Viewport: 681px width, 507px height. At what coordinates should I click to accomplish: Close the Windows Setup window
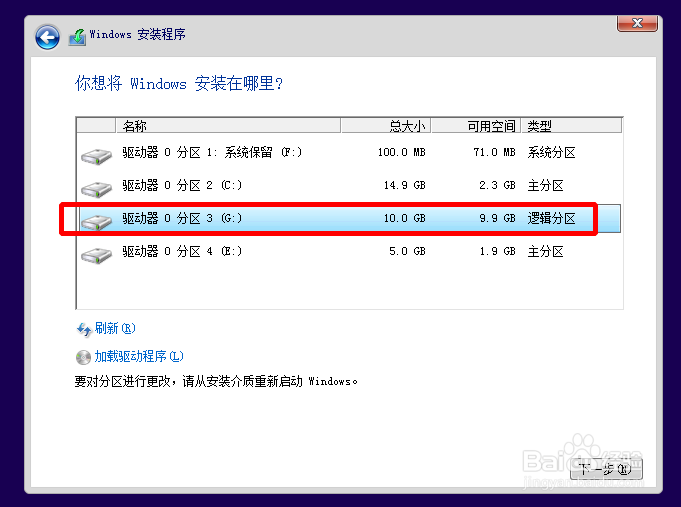(x=637, y=23)
